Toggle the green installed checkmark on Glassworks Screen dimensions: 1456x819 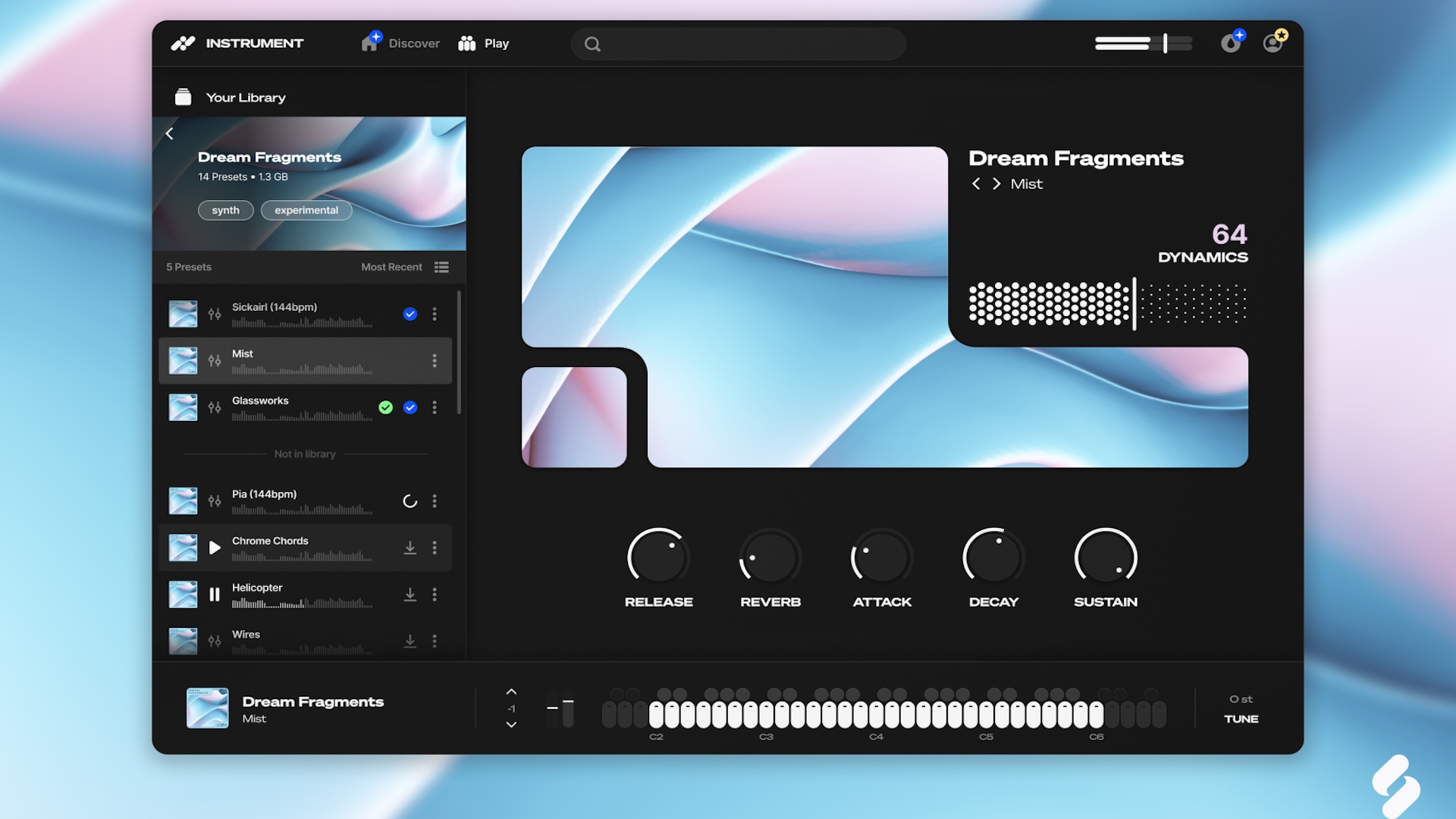[385, 407]
